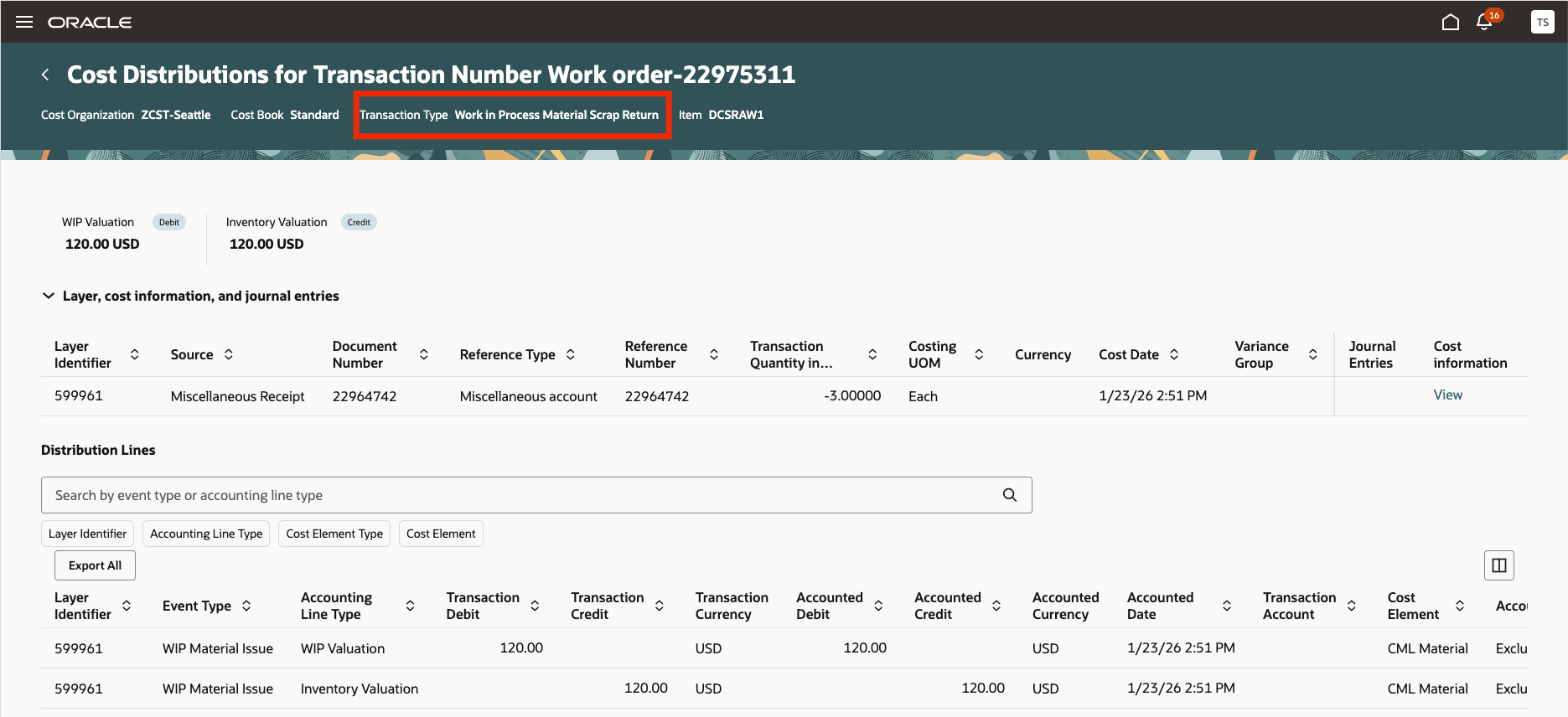The image size is (1568, 717).
Task: Open the Cost Element filter chip
Action: (441, 534)
